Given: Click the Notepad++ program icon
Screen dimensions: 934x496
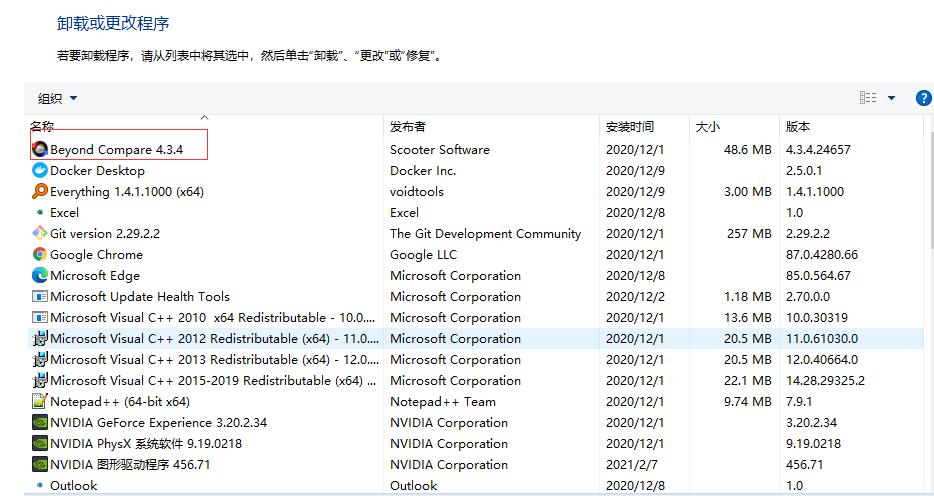Looking at the screenshot, I should pos(40,401).
